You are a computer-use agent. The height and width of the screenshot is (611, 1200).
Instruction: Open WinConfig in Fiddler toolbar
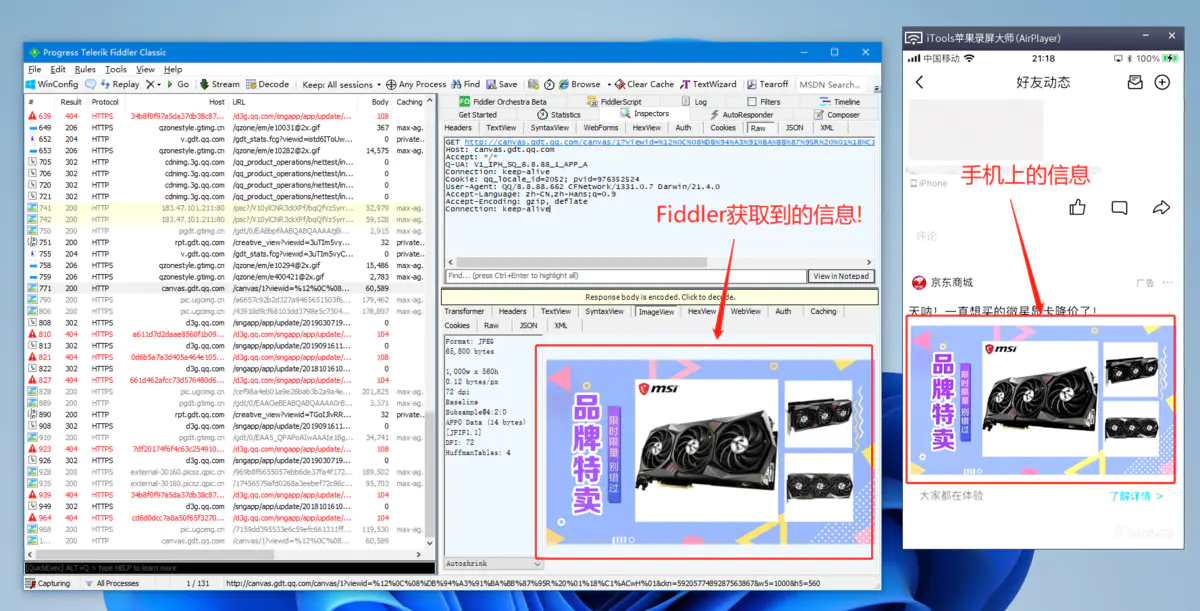52,85
